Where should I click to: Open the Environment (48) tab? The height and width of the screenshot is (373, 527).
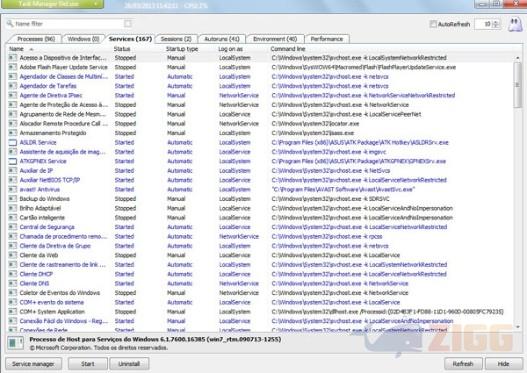[x=275, y=39]
